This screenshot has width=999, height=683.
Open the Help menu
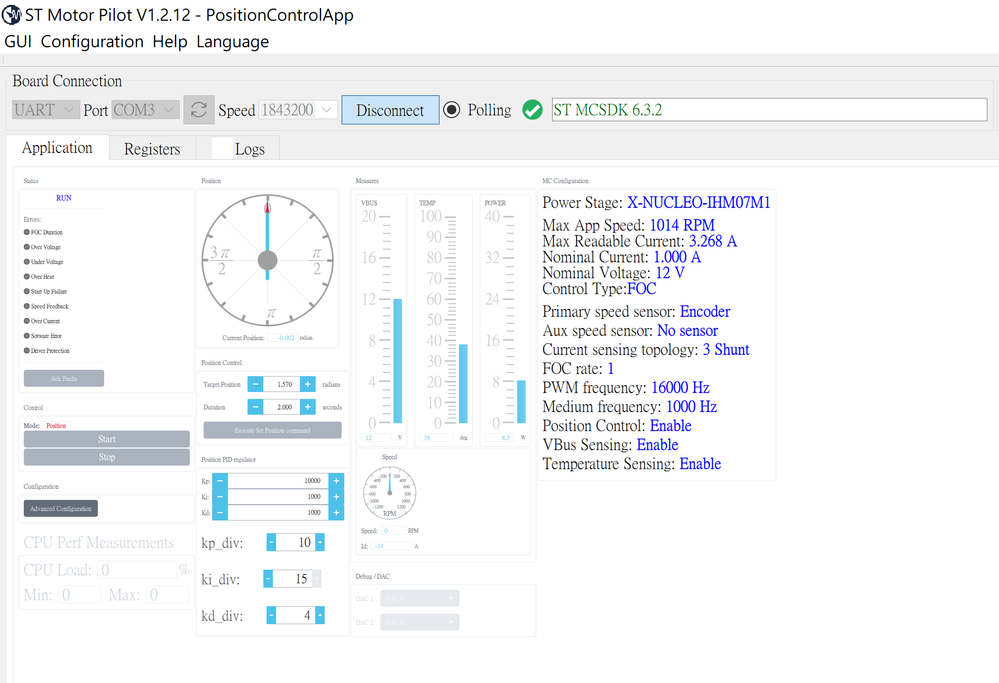coord(170,41)
